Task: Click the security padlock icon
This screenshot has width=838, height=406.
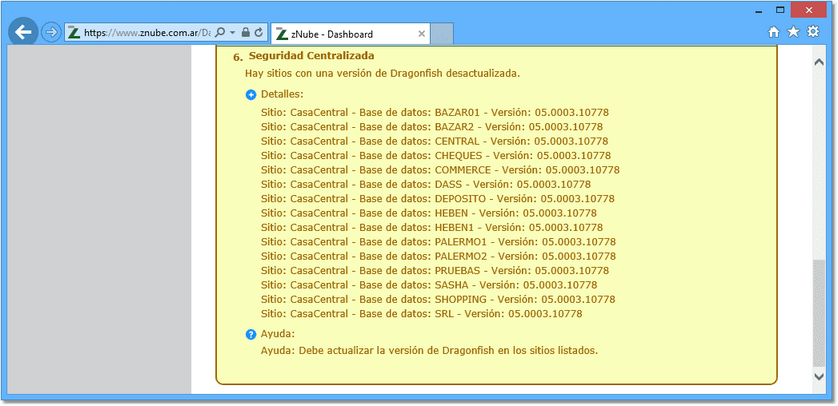Action: (246, 33)
